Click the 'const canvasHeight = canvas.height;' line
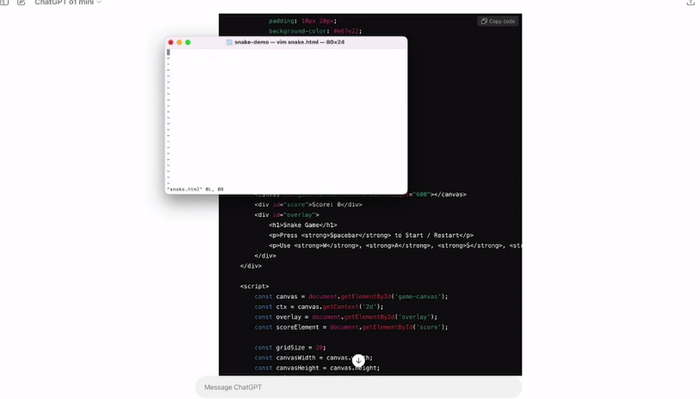This screenshot has height=399, width=700. click(x=317, y=368)
